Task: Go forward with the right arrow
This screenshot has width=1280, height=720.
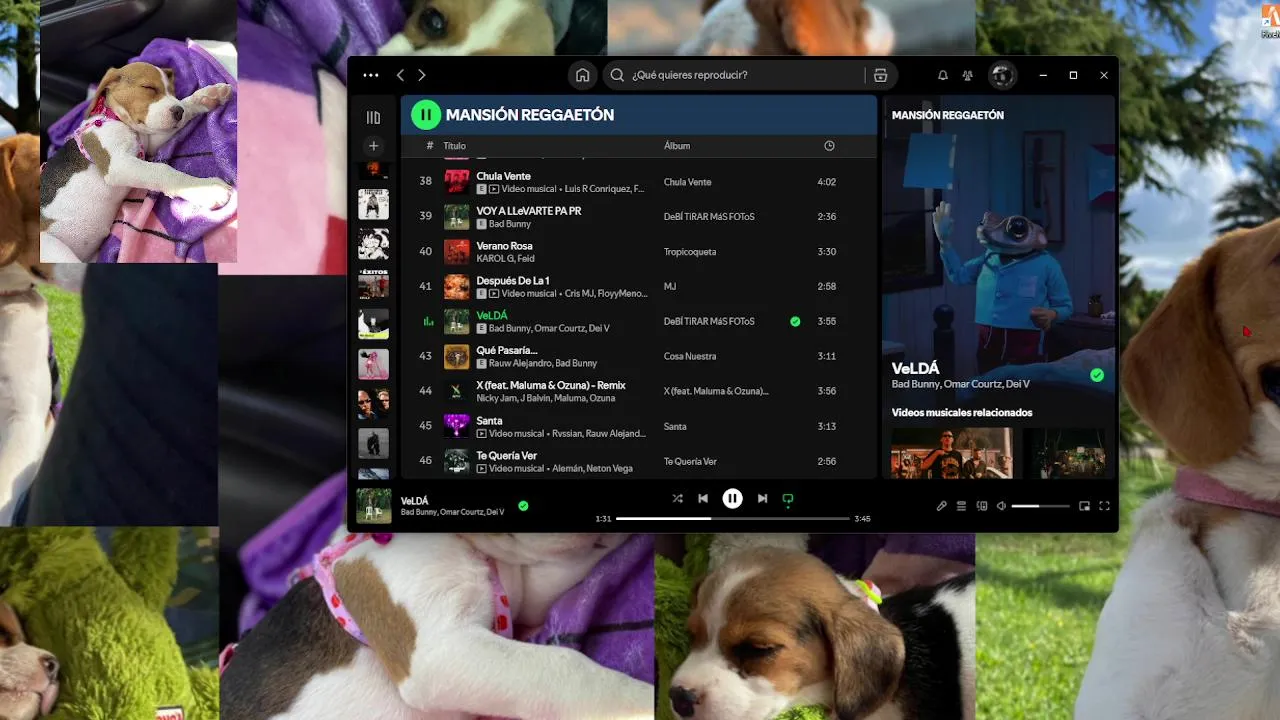Action: (421, 75)
